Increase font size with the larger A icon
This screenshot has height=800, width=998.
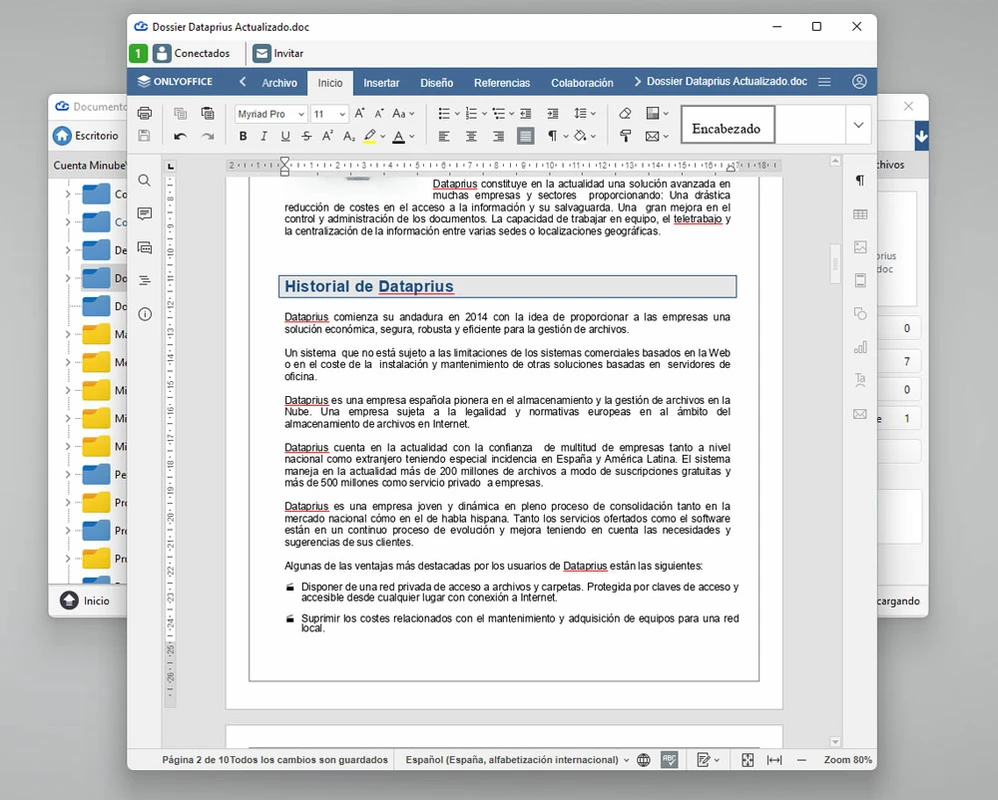click(x=360, y=113)
